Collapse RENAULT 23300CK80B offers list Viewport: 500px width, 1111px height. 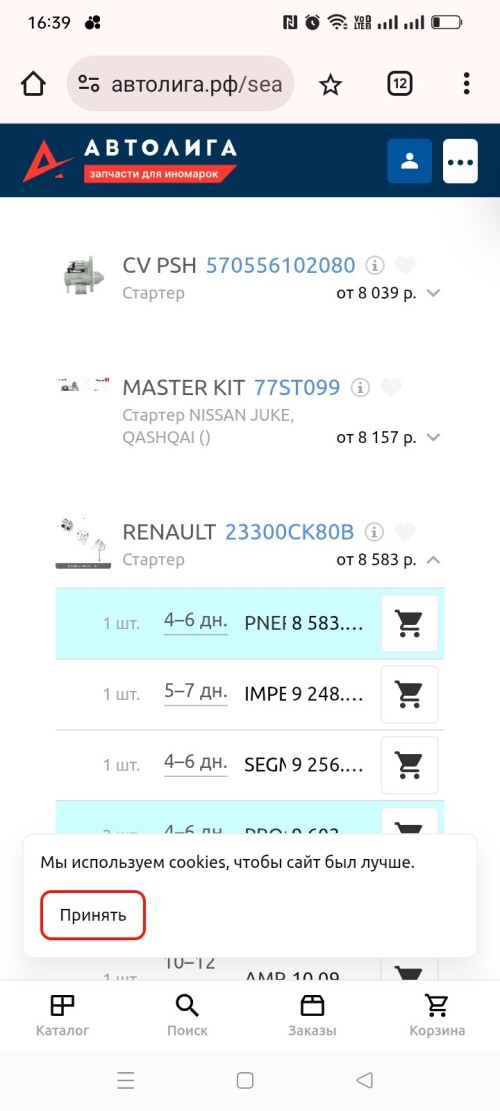coord(434,560)
